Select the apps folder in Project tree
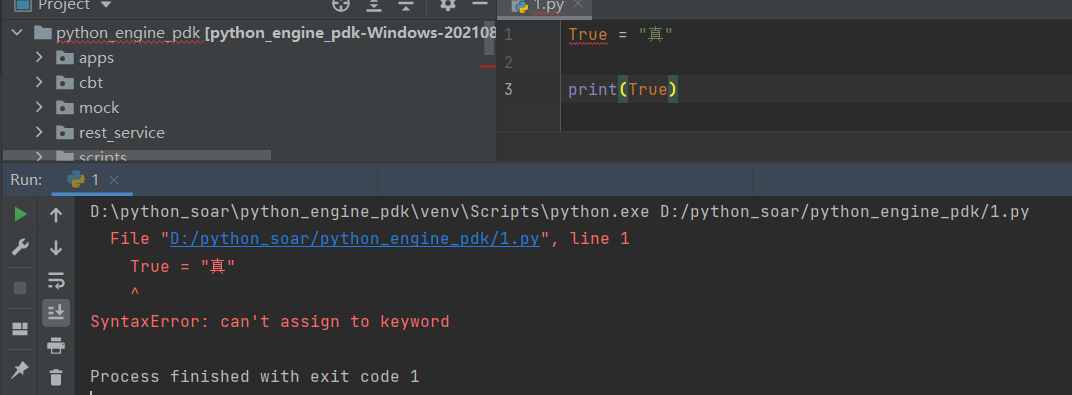This screenshot has height=395, width=1072. 96,58
